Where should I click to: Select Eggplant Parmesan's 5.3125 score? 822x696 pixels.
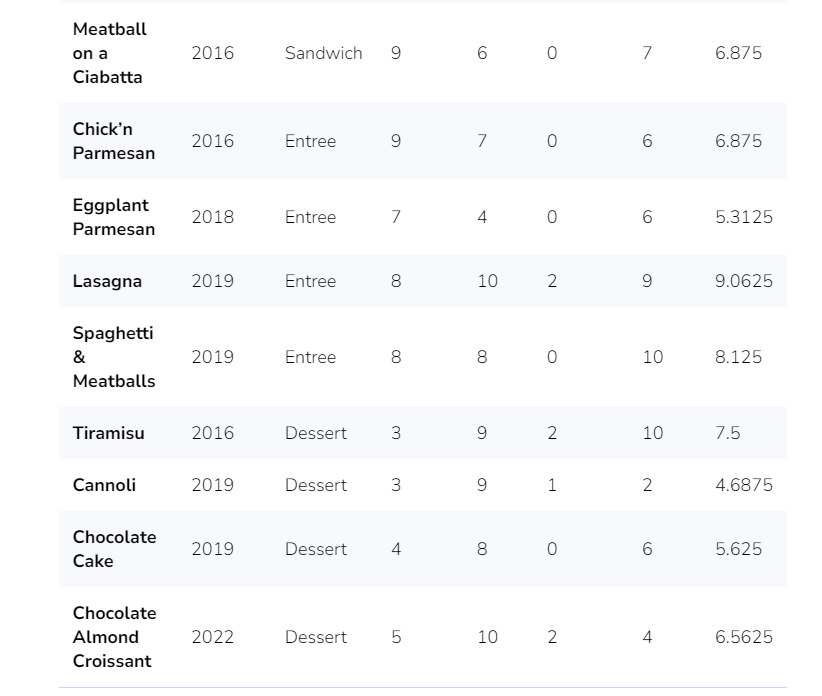(743, 217)
